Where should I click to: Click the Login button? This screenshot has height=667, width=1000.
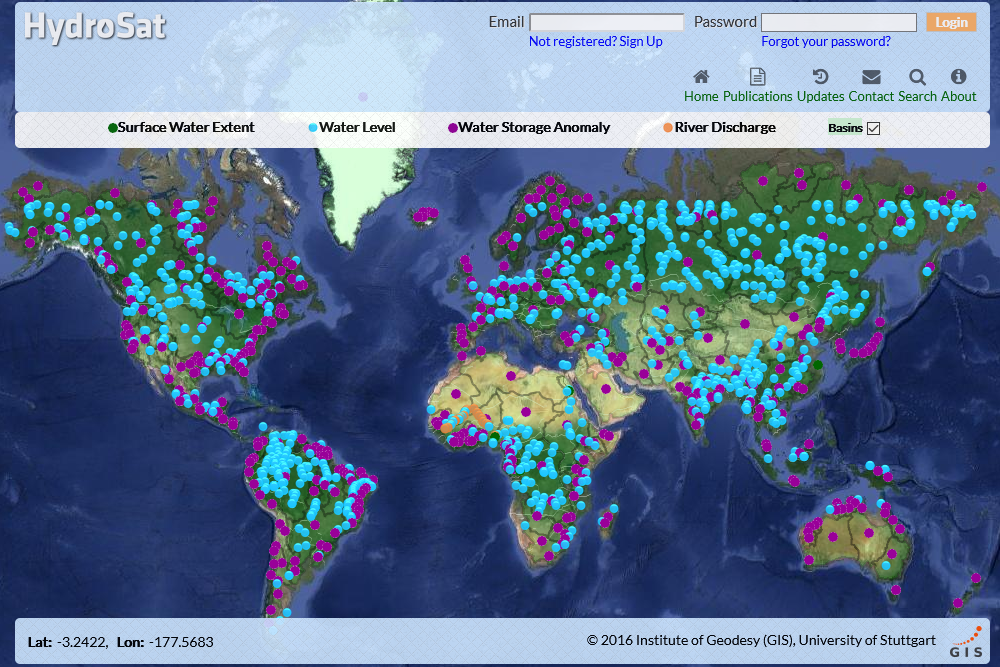coord(952,22)
